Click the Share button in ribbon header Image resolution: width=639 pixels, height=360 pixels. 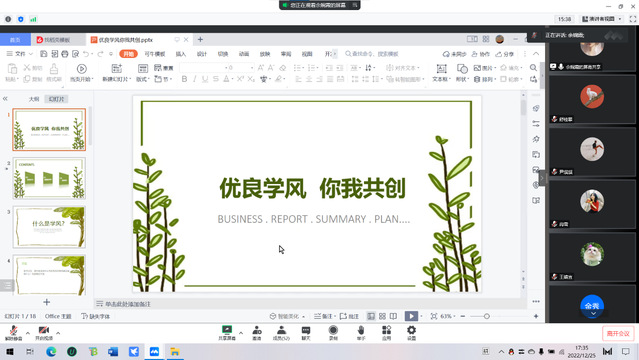point(505,54)
